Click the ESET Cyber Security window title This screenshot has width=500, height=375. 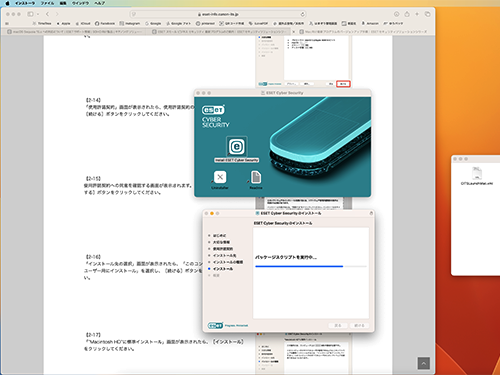[x=284, y=93]
